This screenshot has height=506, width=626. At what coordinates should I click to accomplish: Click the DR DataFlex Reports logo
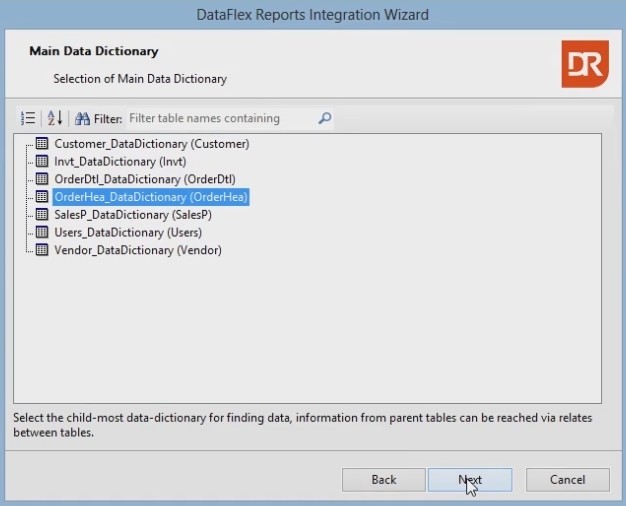(x=583, y=65)
